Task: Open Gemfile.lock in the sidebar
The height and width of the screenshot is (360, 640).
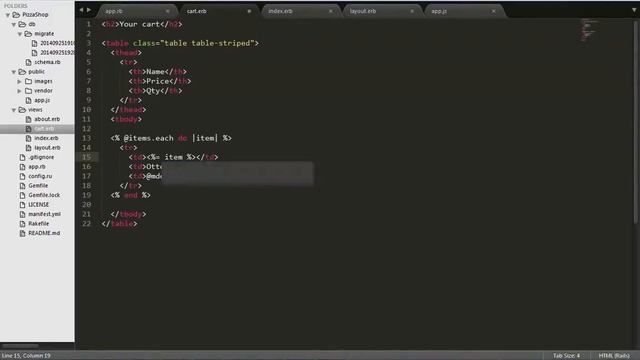Action: tap(44, 195)
